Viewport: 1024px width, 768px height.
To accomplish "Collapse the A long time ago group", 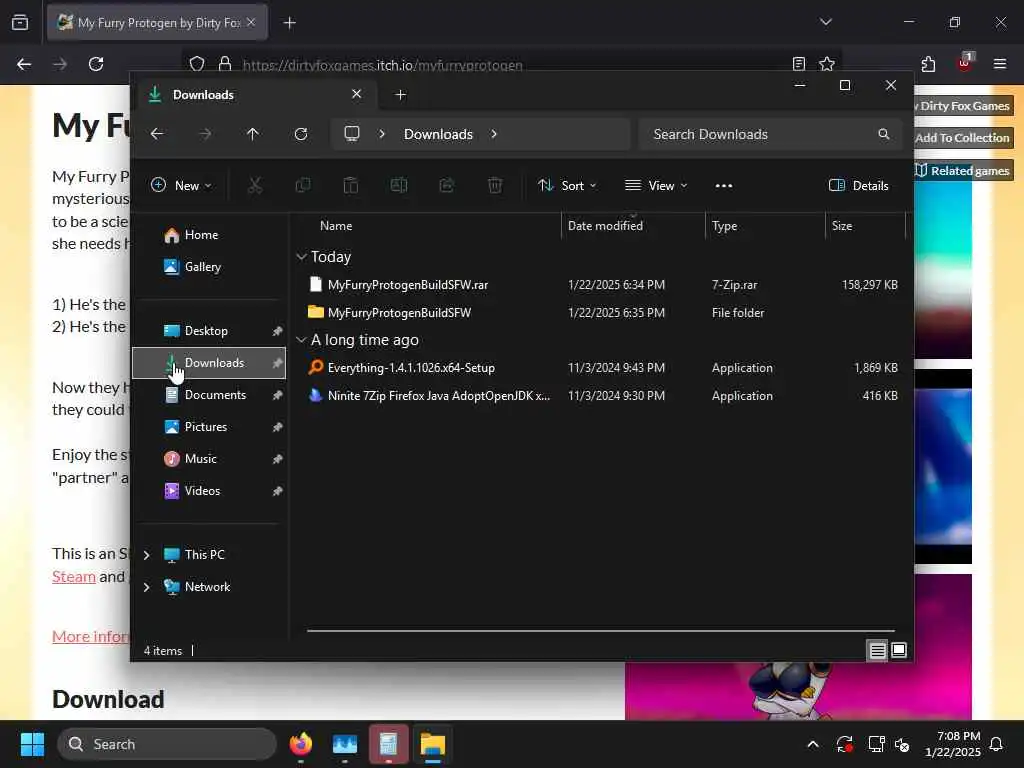I will (x=301, y=340).
